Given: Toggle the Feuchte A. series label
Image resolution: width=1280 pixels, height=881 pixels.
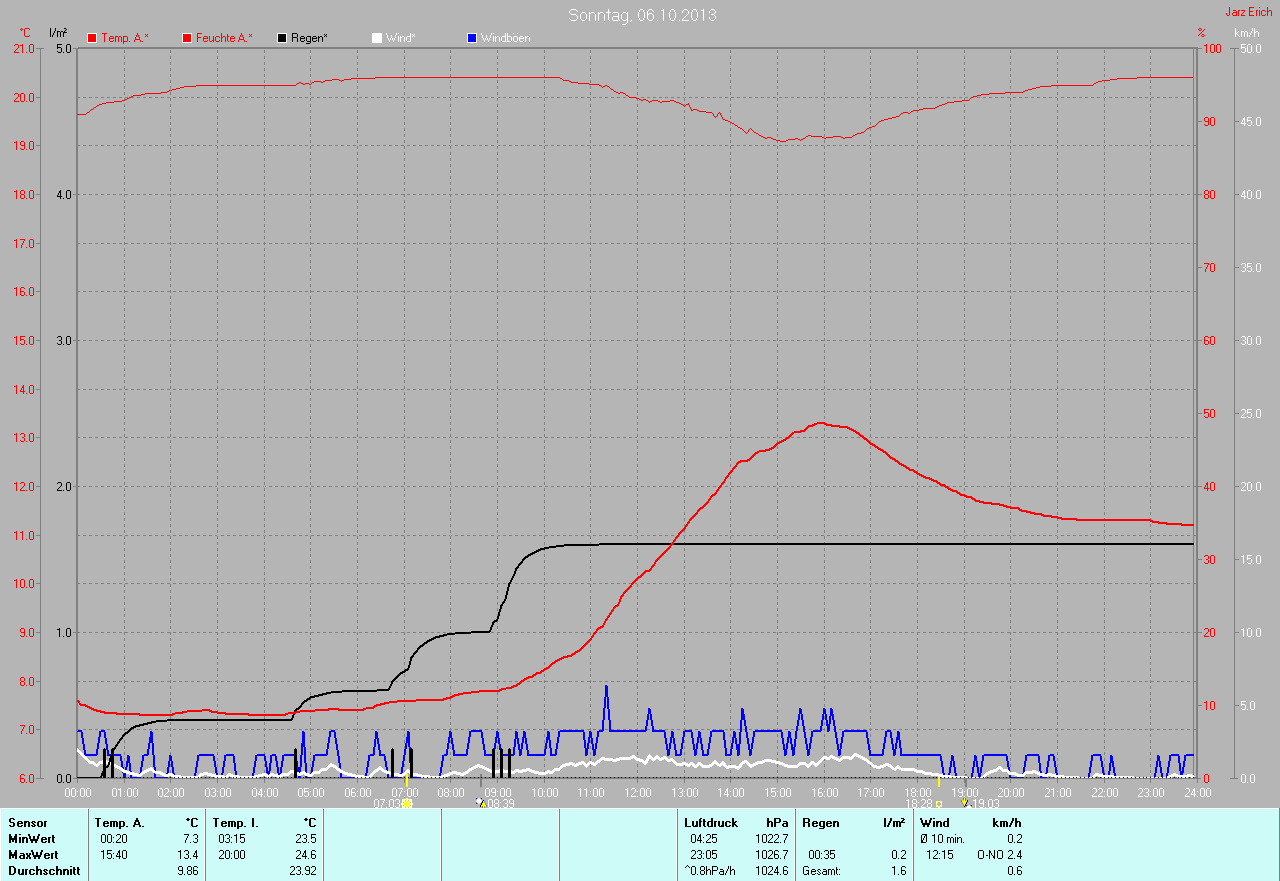Looking at the screenshot, I should [223, 38].
